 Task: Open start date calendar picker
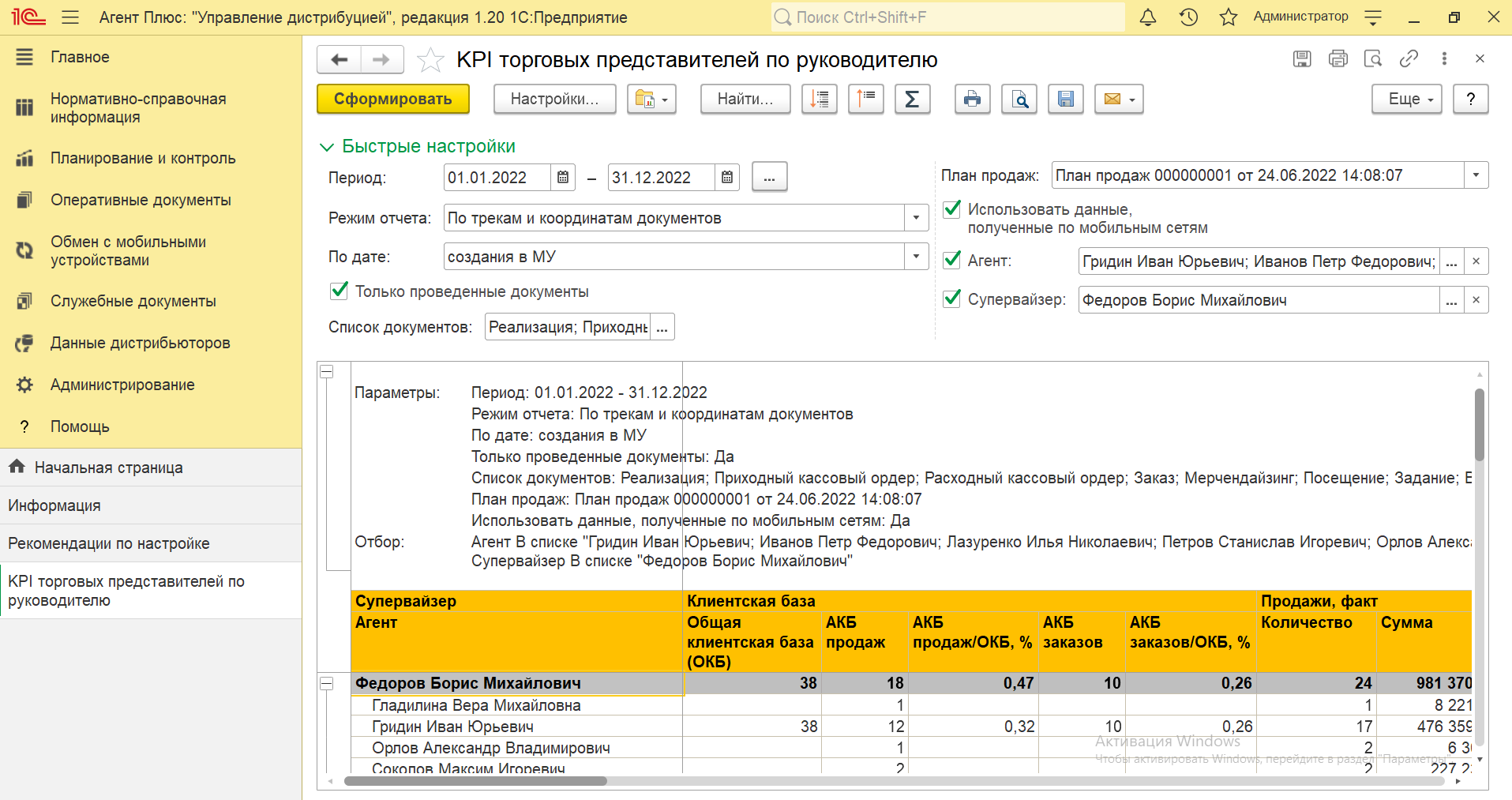pyautogui.click(x=563, y=178)
